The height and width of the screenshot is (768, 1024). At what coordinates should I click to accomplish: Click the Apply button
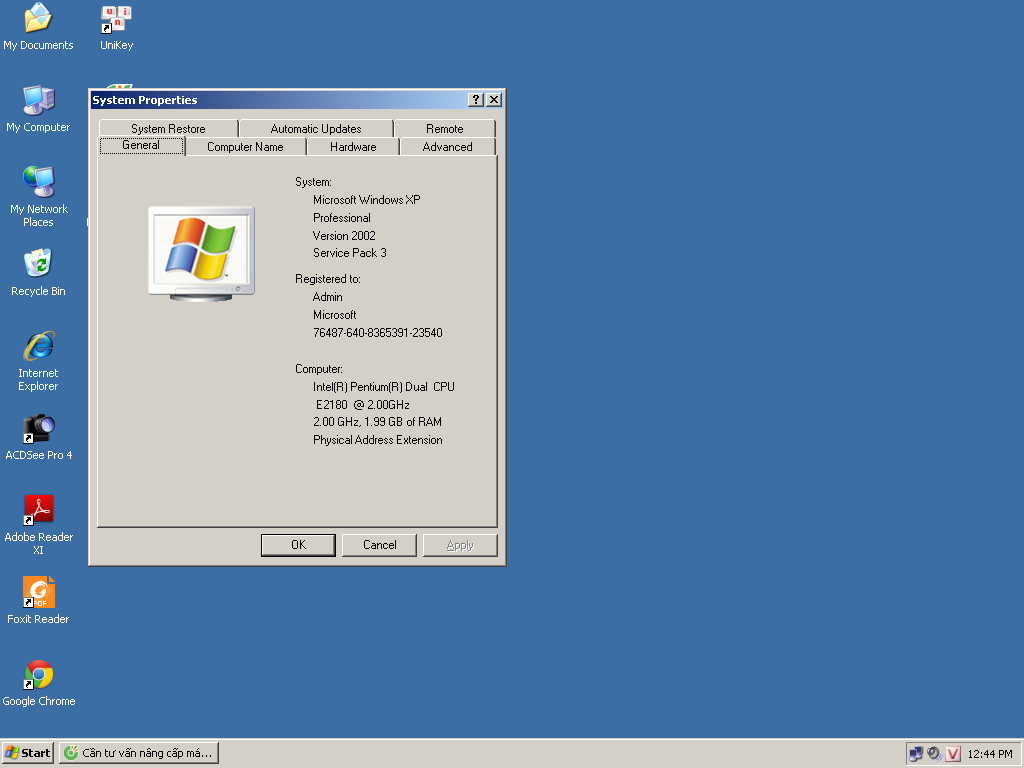pos(460,545)
